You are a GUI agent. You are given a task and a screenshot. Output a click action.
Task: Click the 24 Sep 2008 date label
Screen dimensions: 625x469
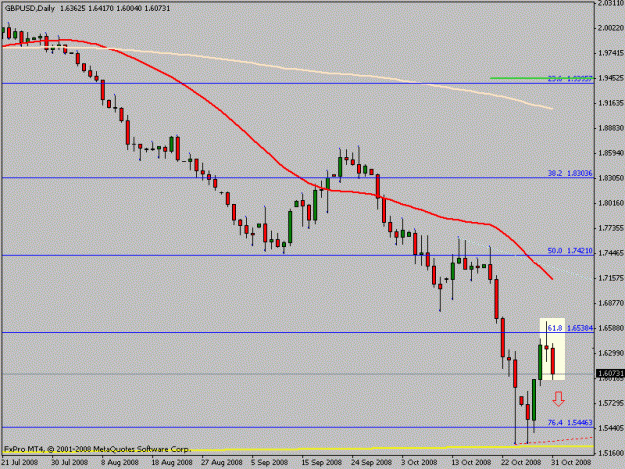[x=370, y=462]
